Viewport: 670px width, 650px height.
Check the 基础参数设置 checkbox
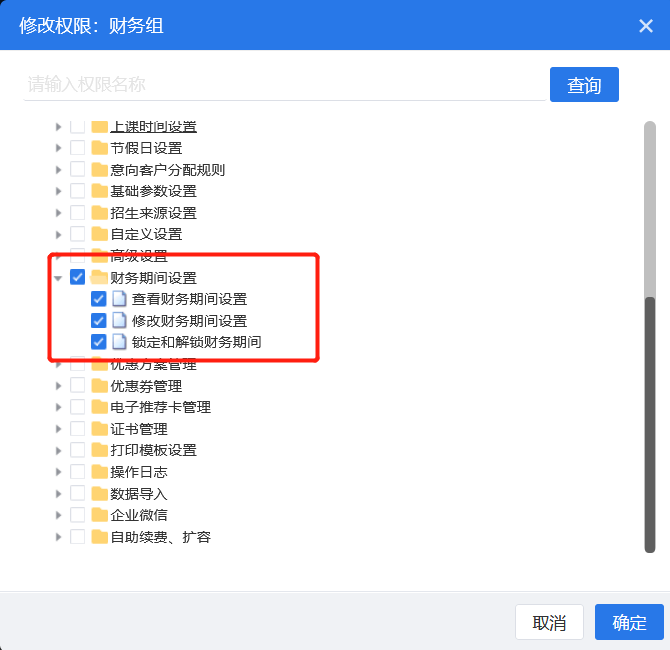point(77,191)
